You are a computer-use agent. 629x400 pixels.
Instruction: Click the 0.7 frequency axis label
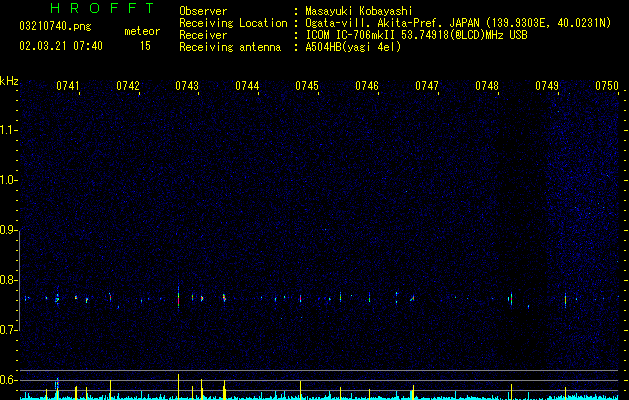(x=8, y=330)
